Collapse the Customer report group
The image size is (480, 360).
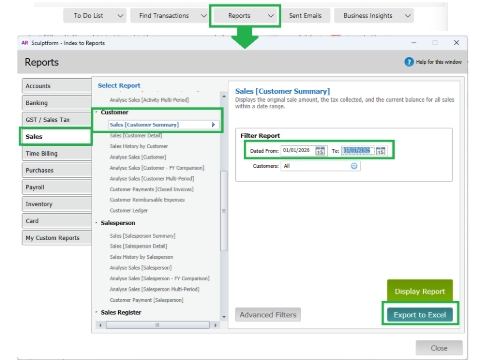coord(96,112)
